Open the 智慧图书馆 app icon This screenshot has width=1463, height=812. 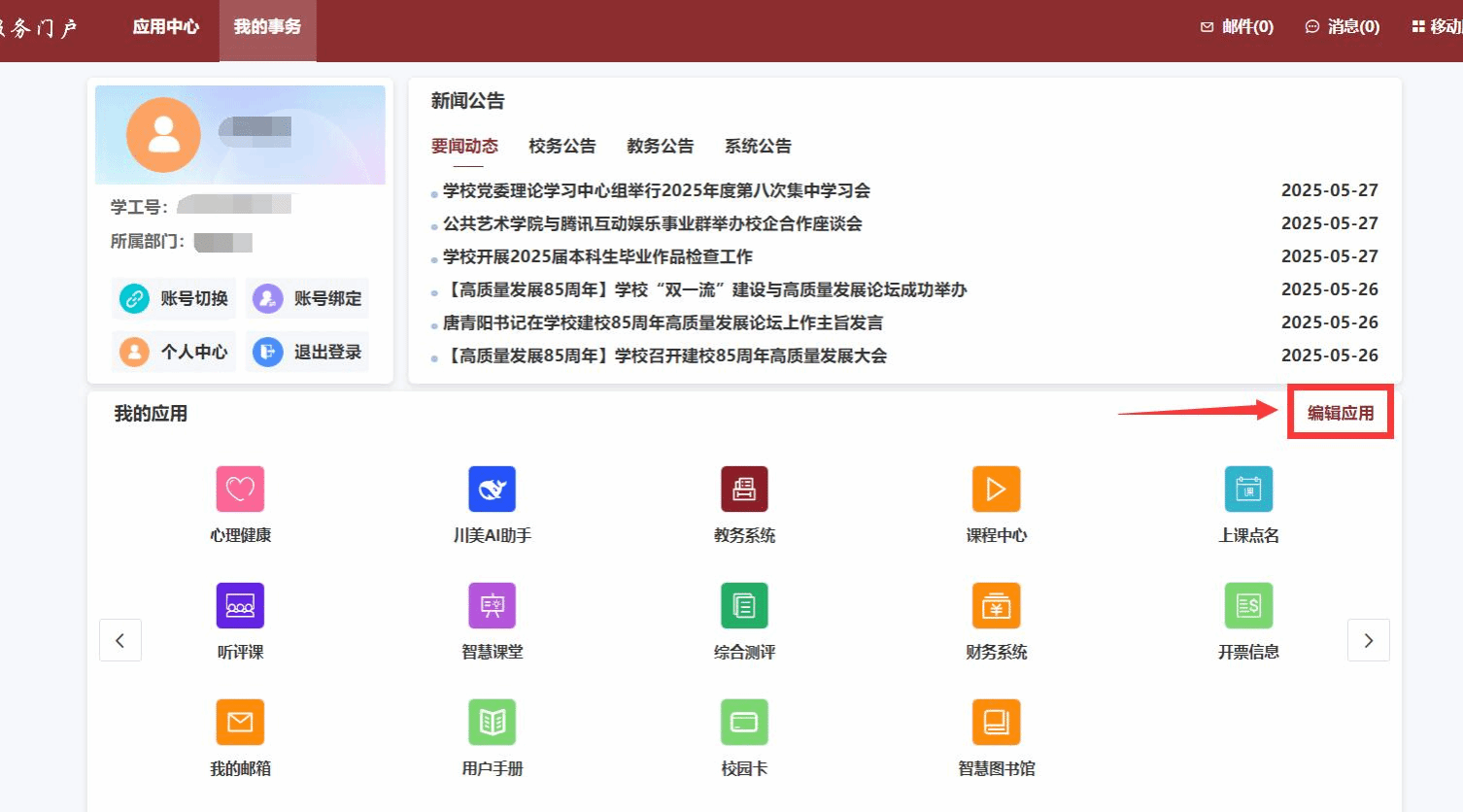coord(996,723)
